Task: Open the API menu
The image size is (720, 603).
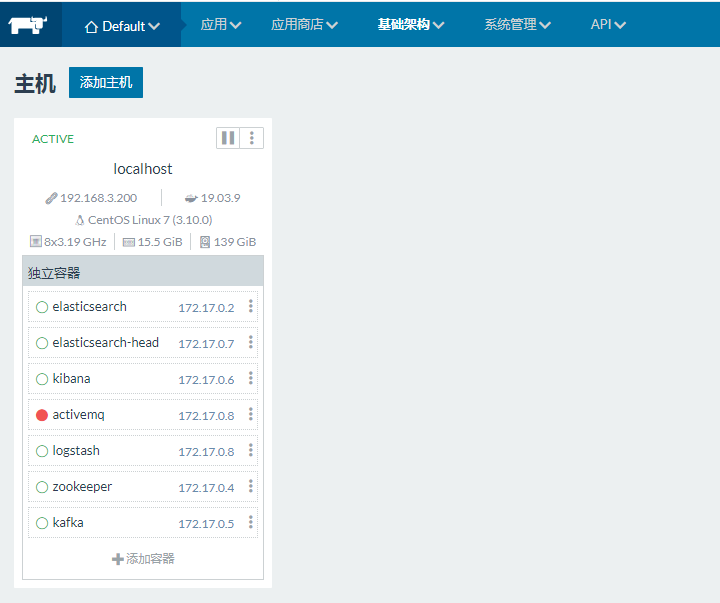Action: 608,24
